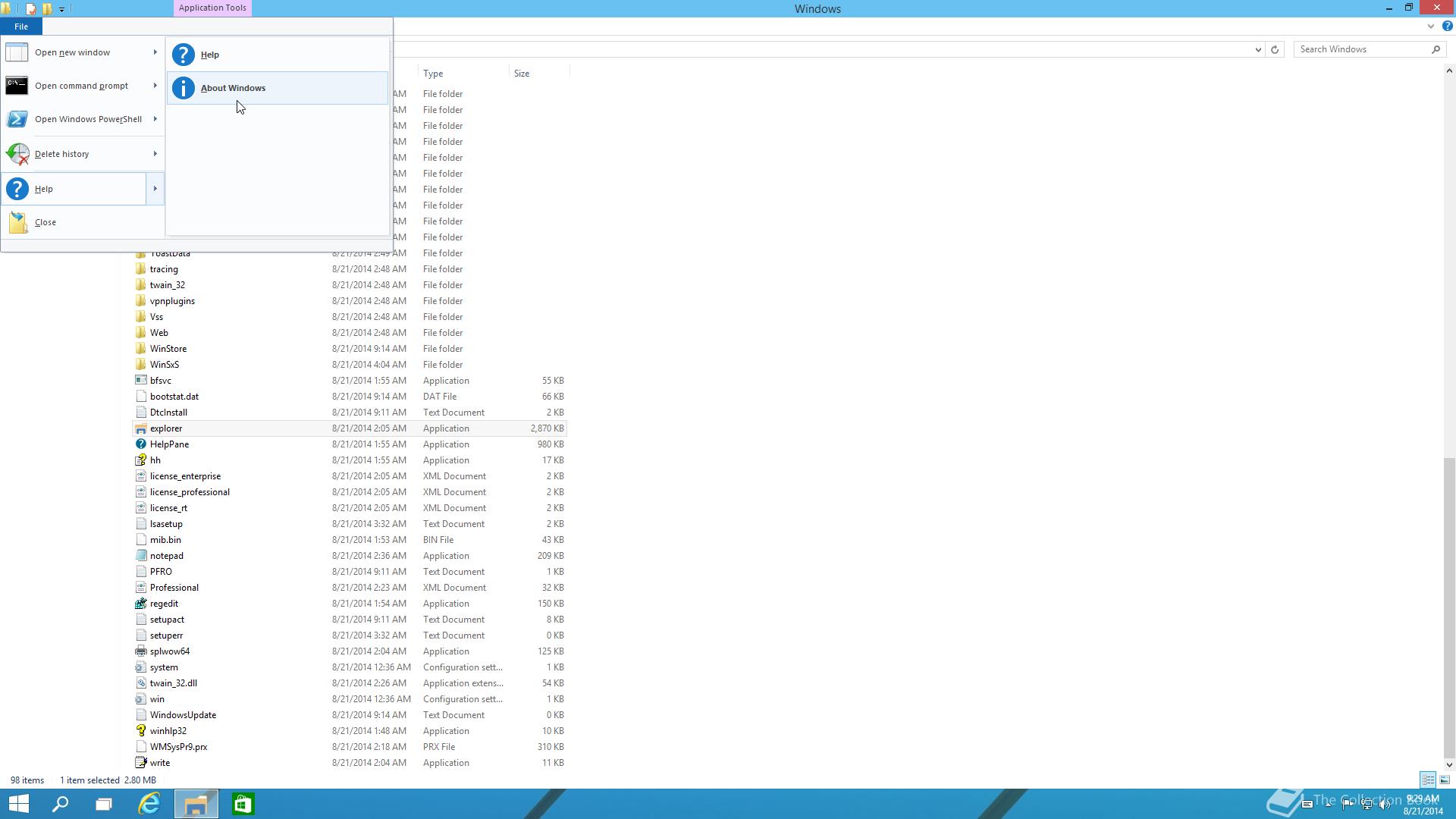The width and height of the screenshot is (1456, 819).
Task: Expand Open Windows PowerShell submenu arrow
Action: click(x=155, y=119)
